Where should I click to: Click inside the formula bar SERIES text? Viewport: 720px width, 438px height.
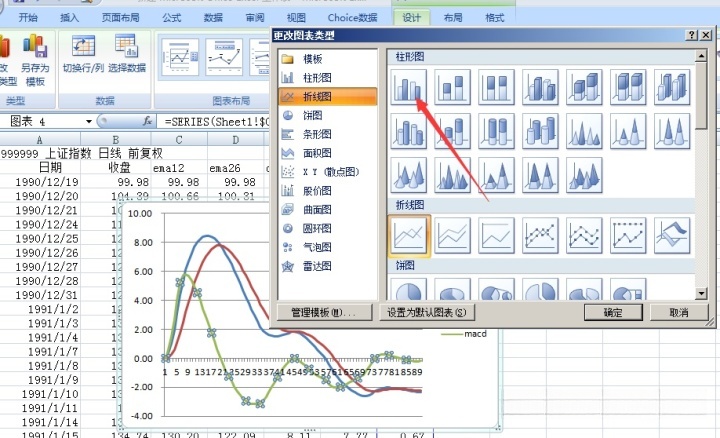[217, 122]
